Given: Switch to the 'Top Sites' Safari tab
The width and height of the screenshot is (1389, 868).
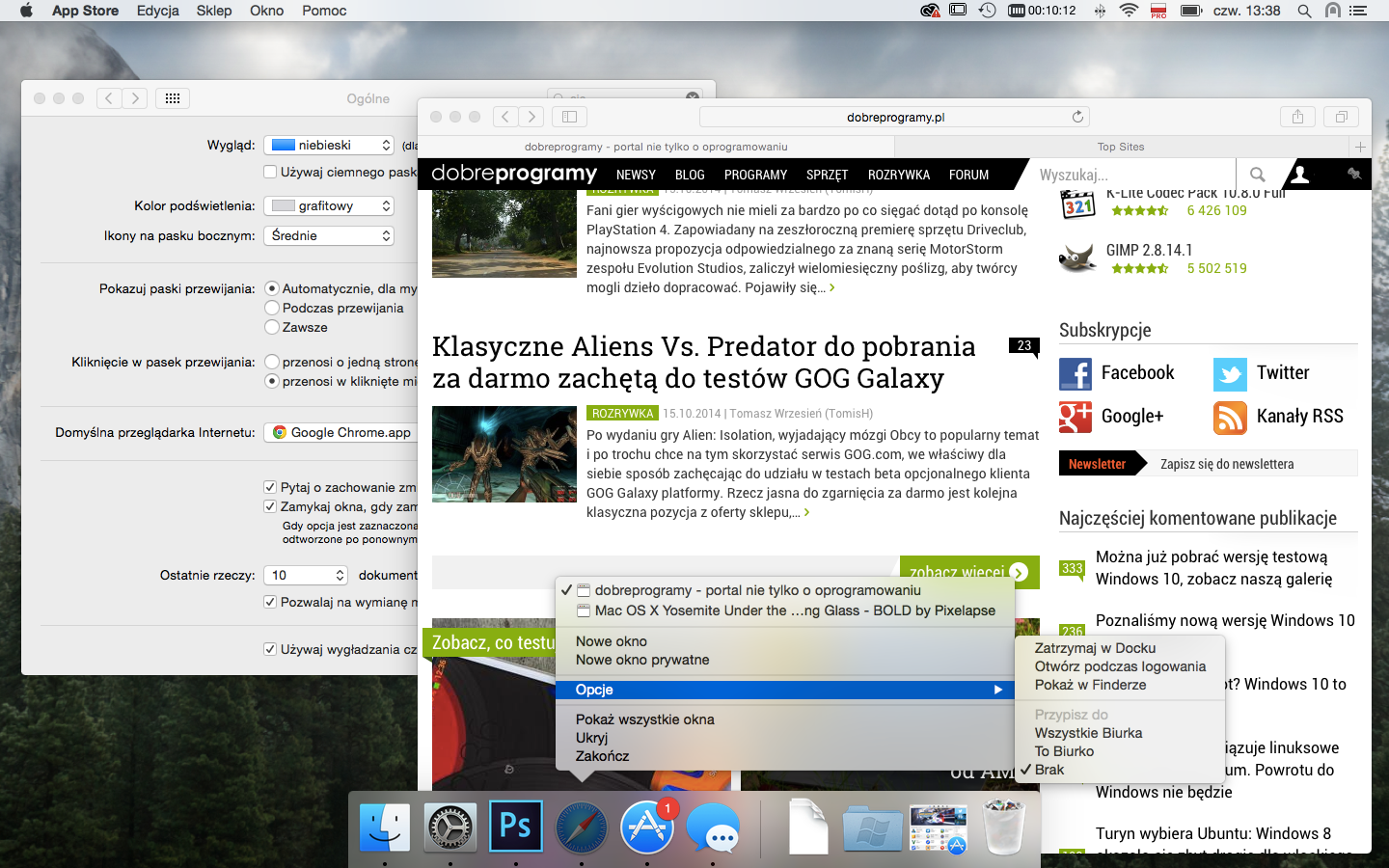Looking at the screenshot, I should point(1121,147).
